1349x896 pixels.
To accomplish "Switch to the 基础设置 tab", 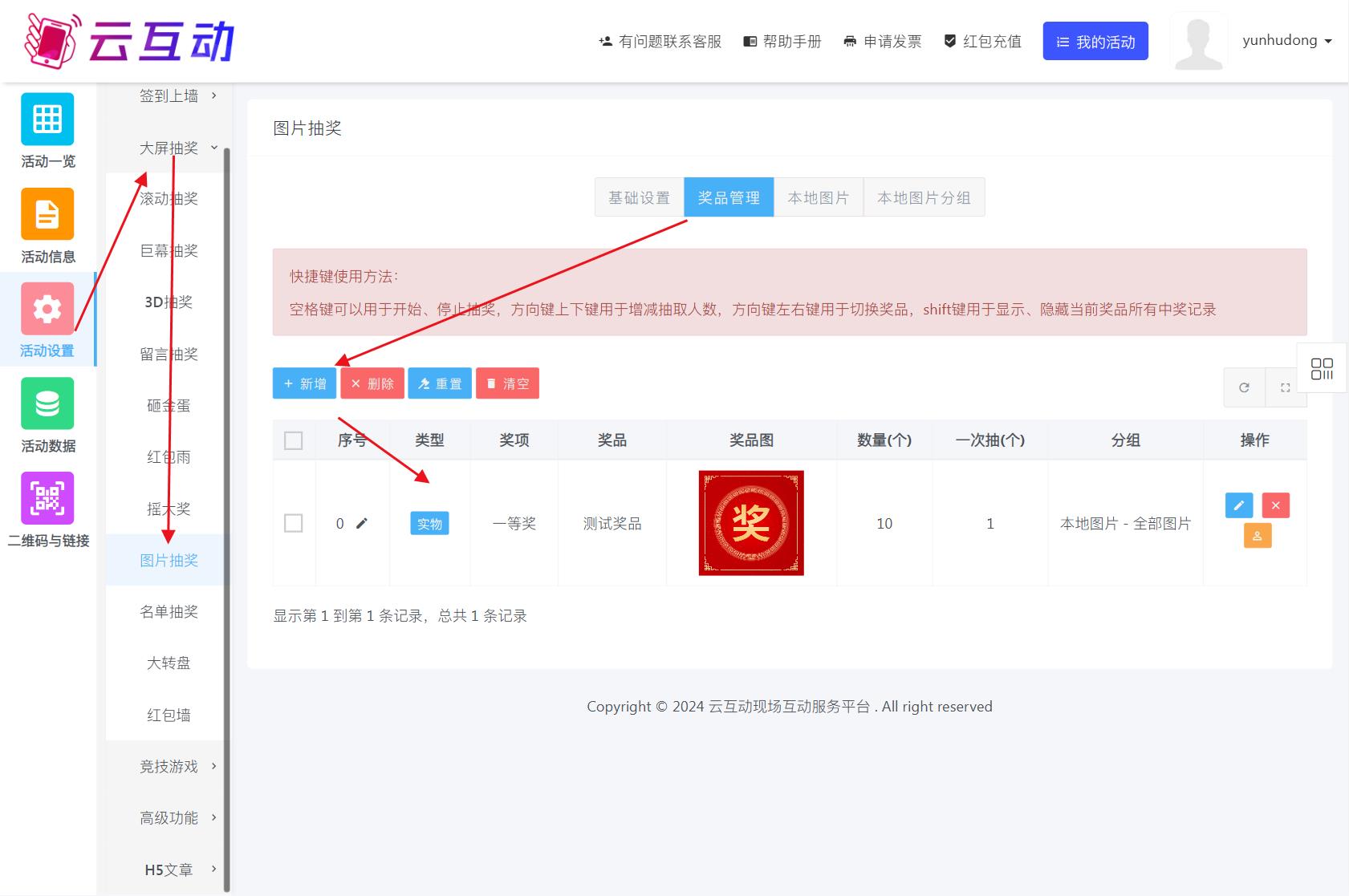I will pyautogui.click(x=639, y=197).
